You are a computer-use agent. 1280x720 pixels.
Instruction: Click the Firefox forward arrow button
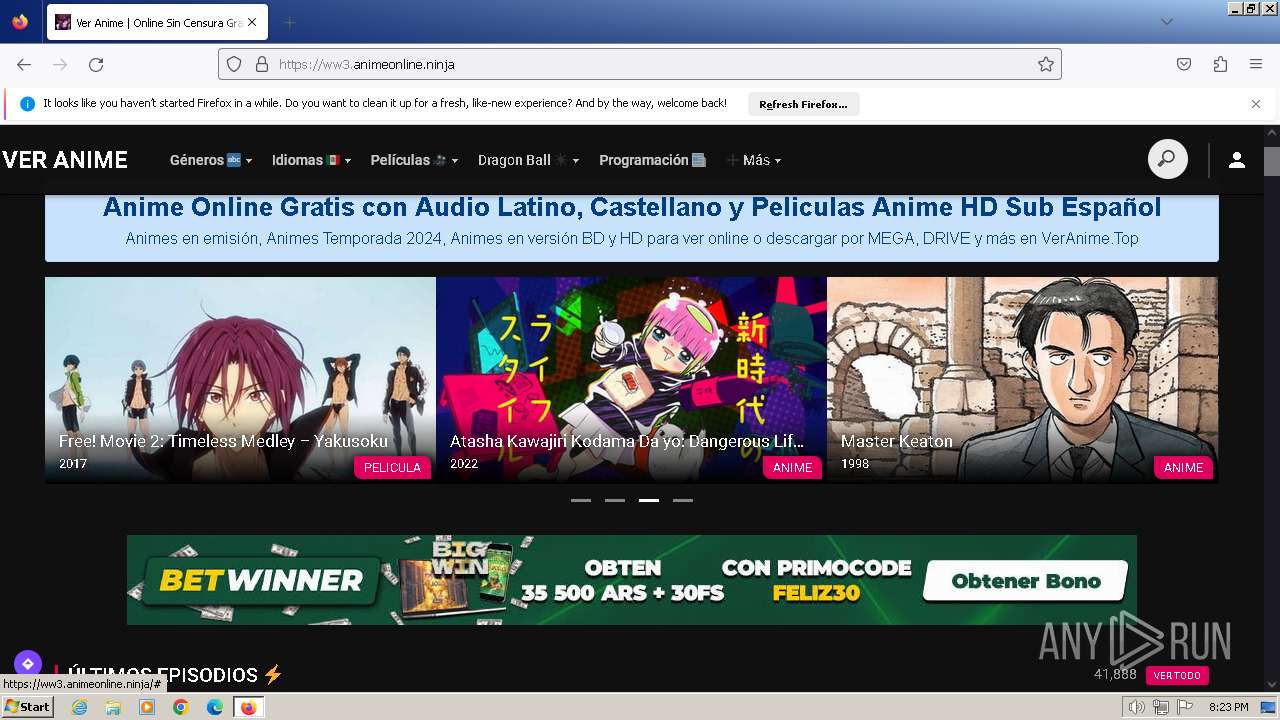pos(60,64)
